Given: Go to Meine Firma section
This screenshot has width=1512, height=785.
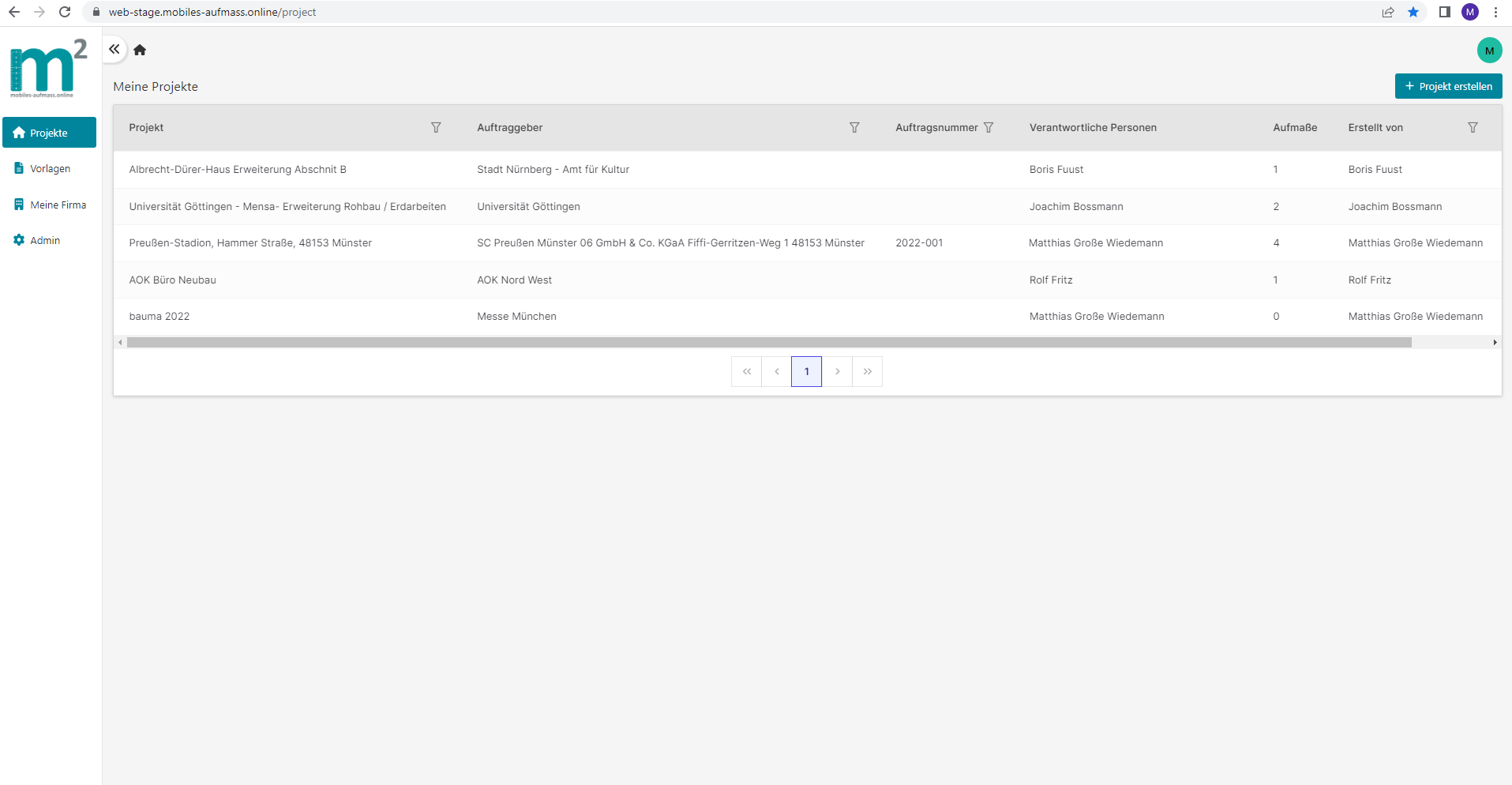Looking at the screenshot, I should click(58, 205).
